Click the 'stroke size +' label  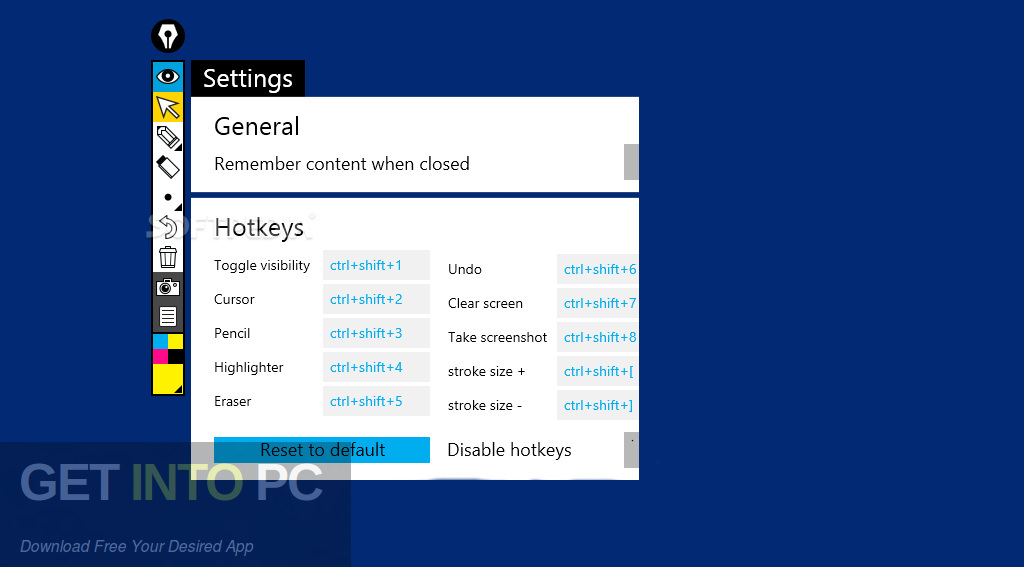point(487,371)
